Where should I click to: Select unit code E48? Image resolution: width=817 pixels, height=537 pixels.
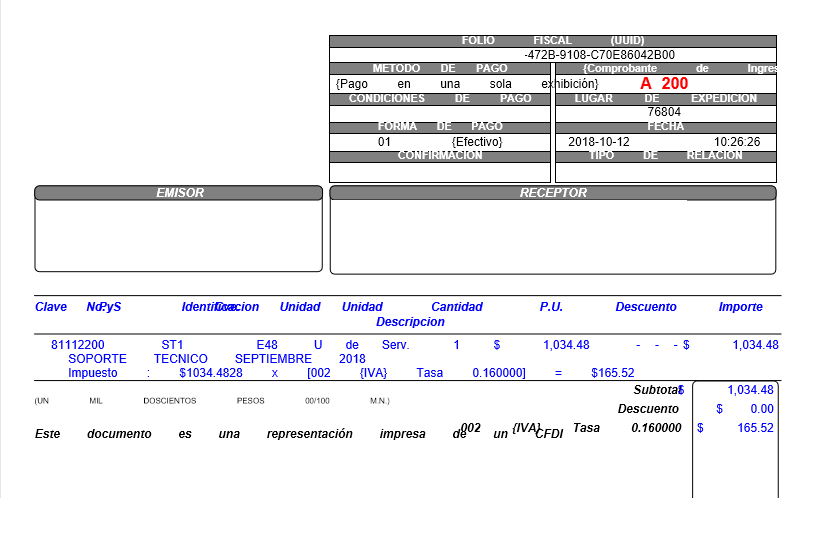point(267,345)
